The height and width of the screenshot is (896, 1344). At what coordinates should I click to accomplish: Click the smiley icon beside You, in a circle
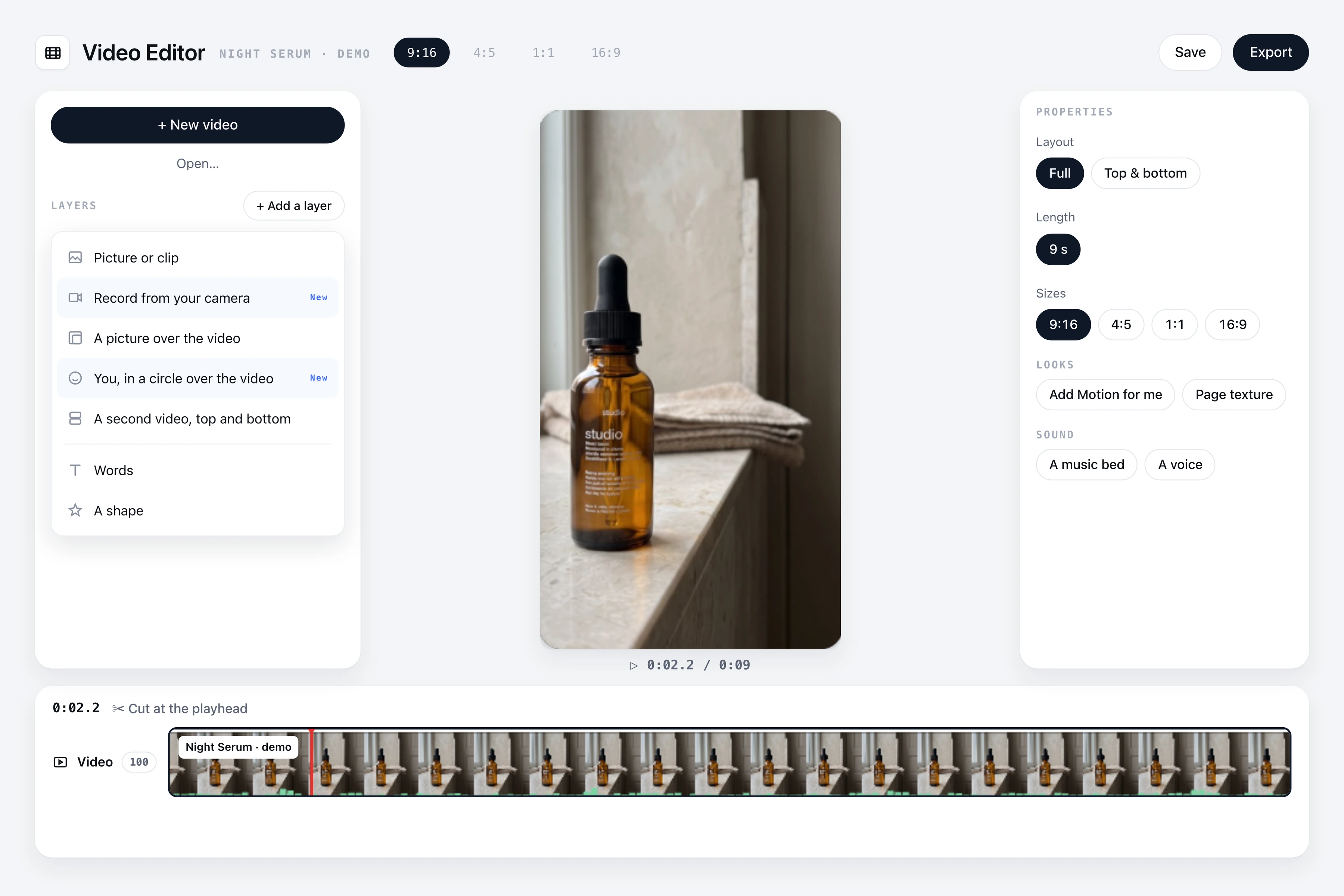pos(75,378)
